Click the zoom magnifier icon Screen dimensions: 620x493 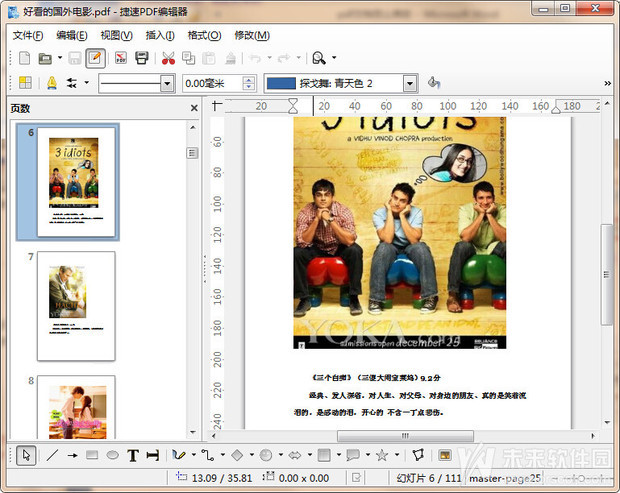click(319, 58)
